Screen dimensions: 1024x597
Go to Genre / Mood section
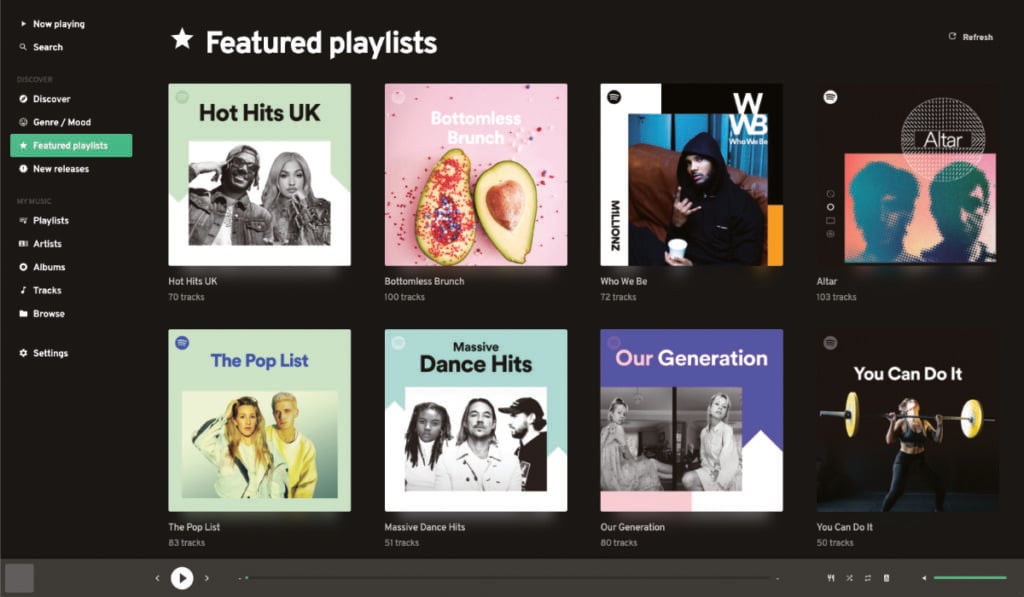click(61, 122)
